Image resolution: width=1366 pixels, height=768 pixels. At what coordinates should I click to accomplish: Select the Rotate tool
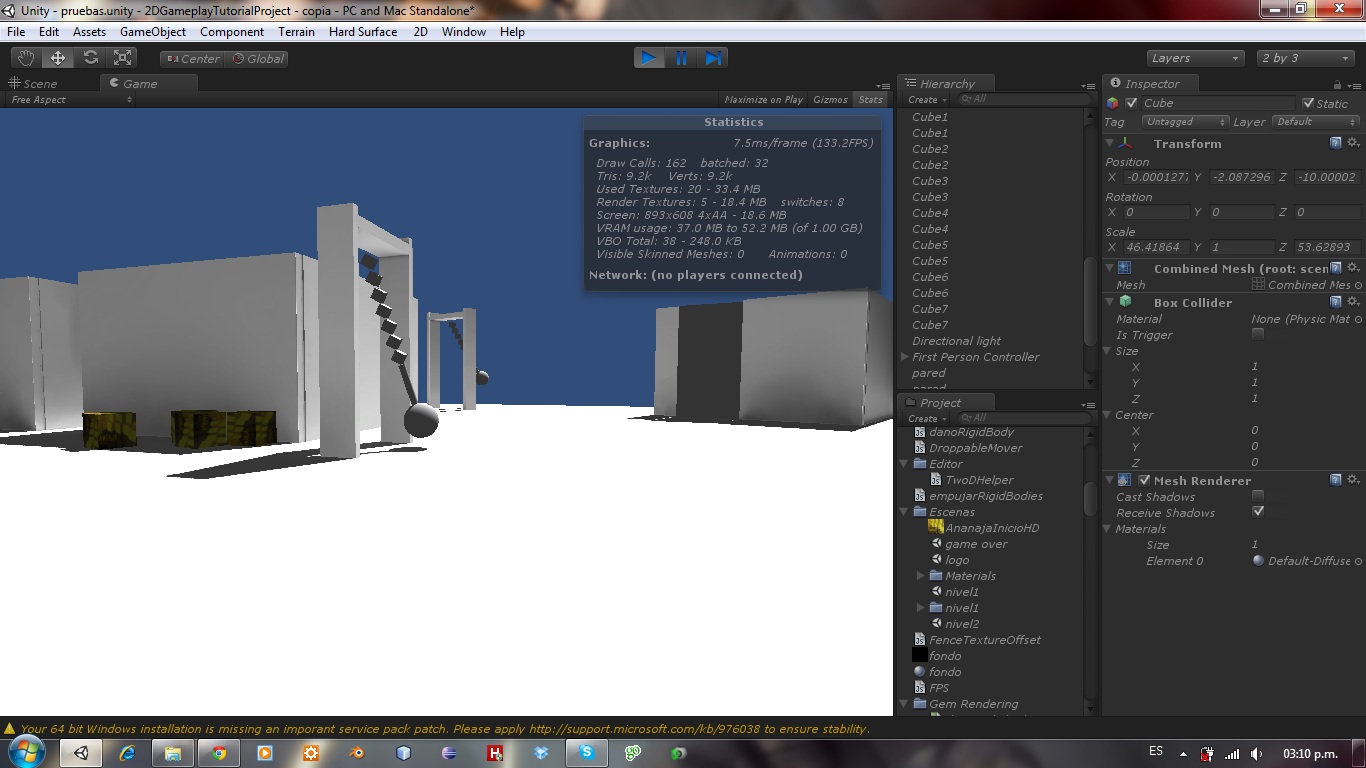(x=90, y=57)
